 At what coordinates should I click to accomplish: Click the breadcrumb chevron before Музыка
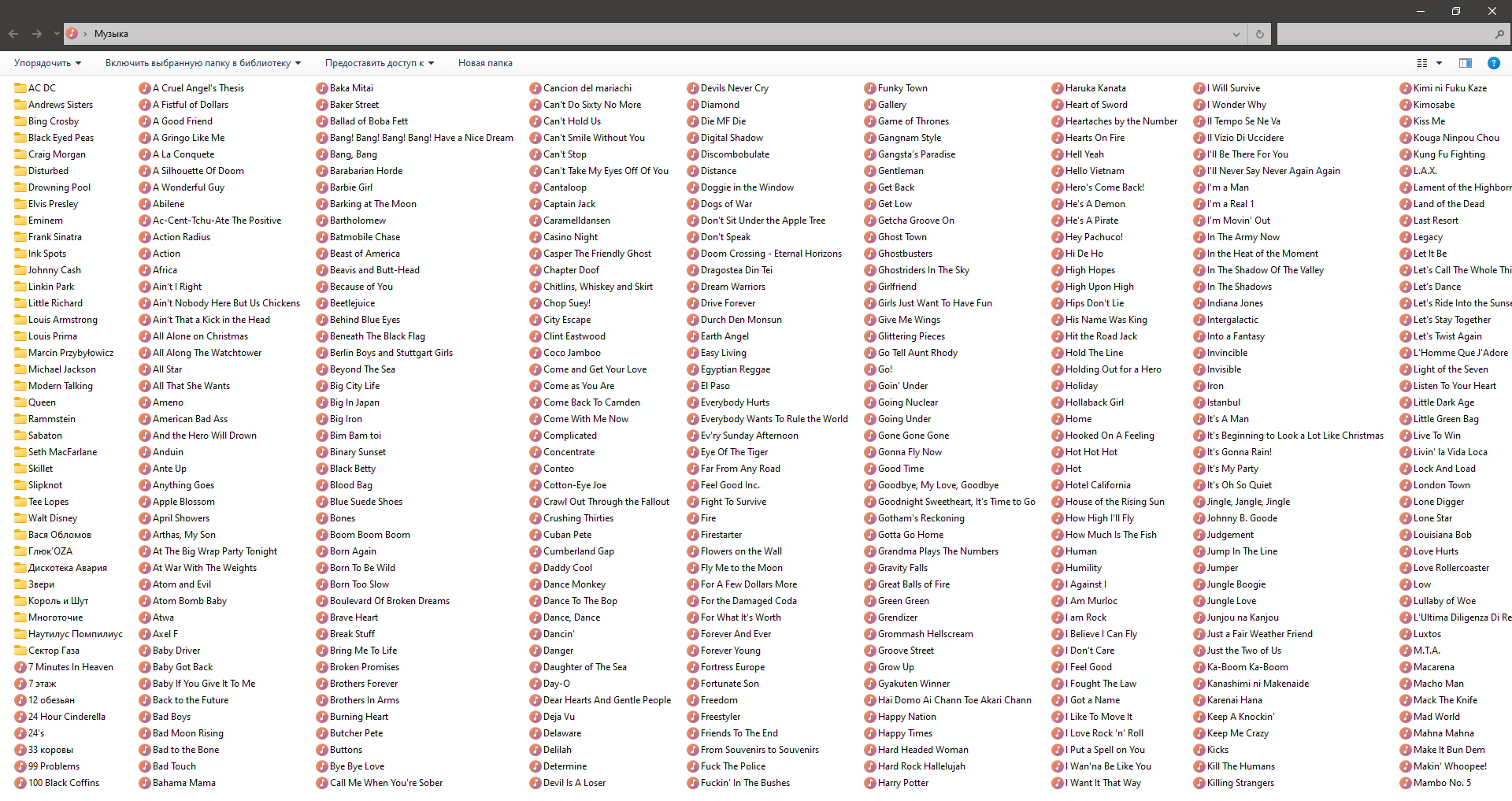point(85,34)
